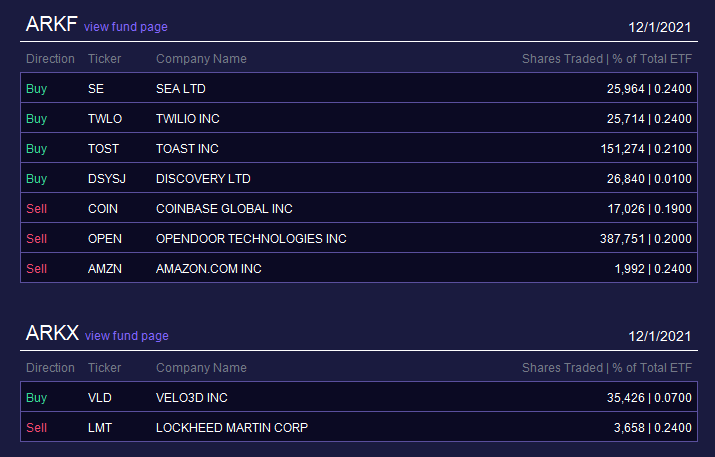715x457 pixels.
Task: Open the ARKF view fund page link
Action: (125, 27)
